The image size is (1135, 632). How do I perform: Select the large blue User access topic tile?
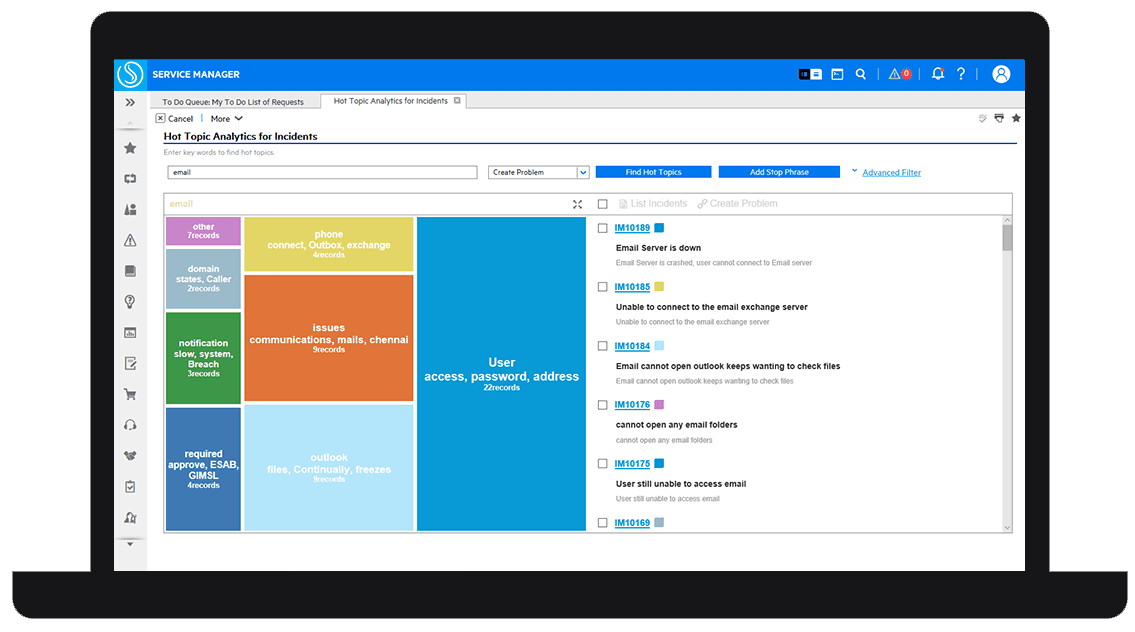[x=501, y=375]
